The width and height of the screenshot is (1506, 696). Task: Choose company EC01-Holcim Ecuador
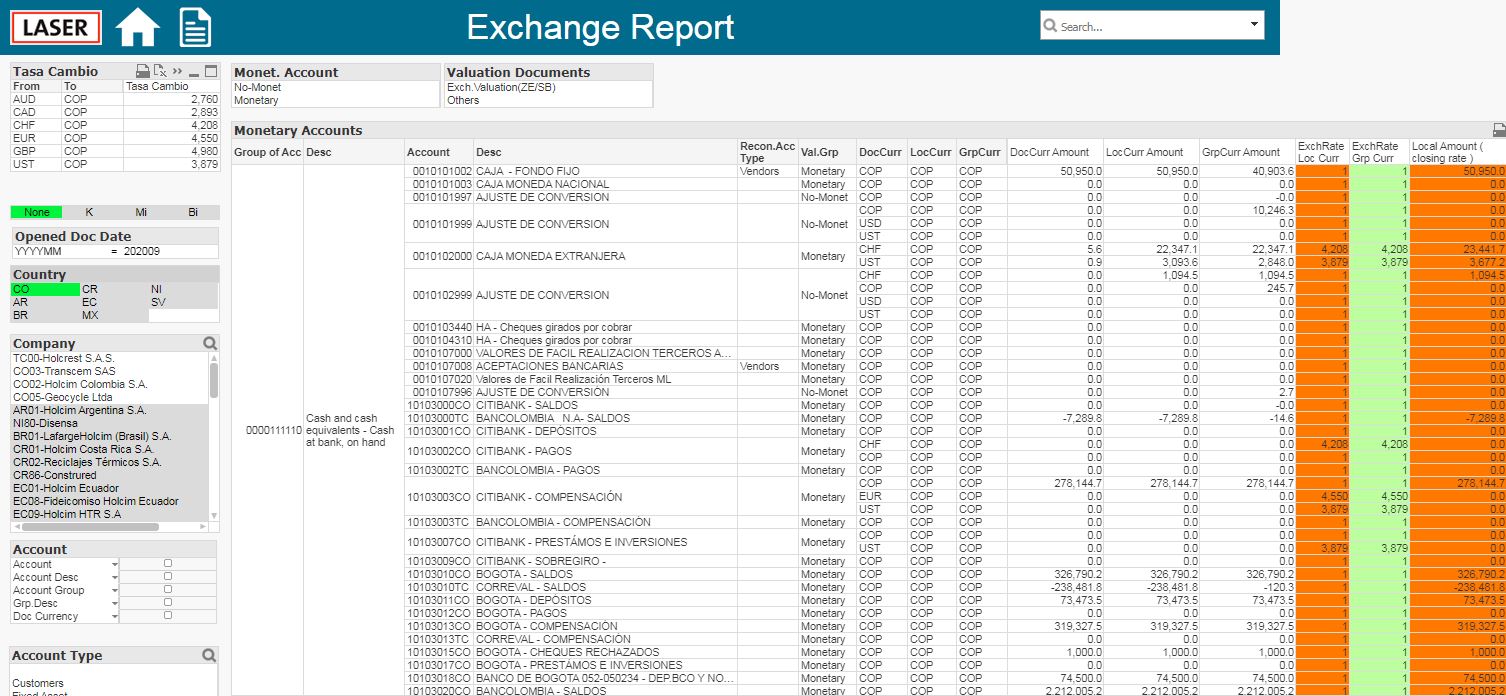[109, 488]
